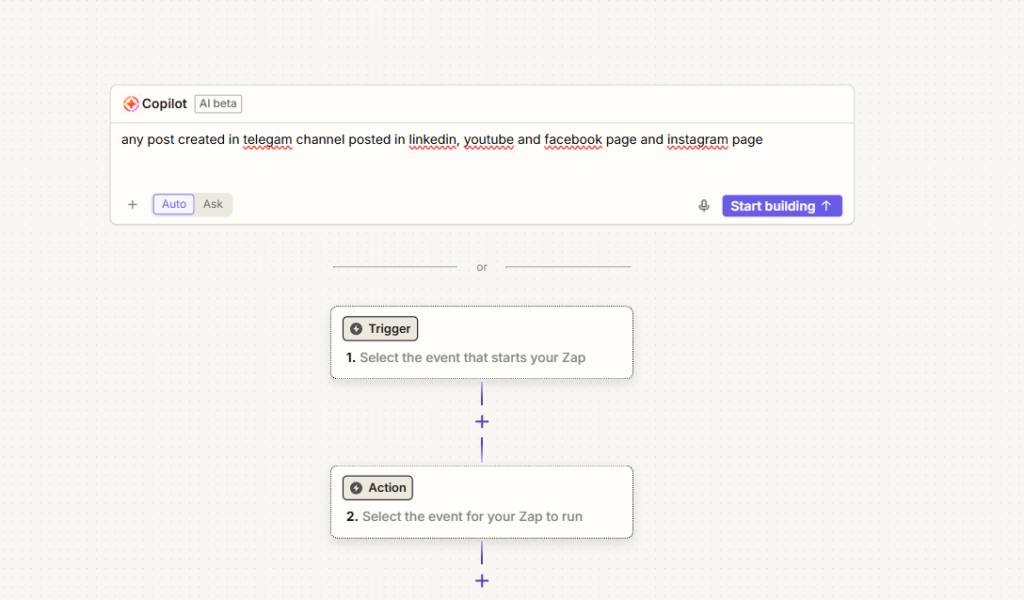This screenshot has height=600, width=1024.
Task: Click inside the Copilot prompt text field
Action: (480, 165)
